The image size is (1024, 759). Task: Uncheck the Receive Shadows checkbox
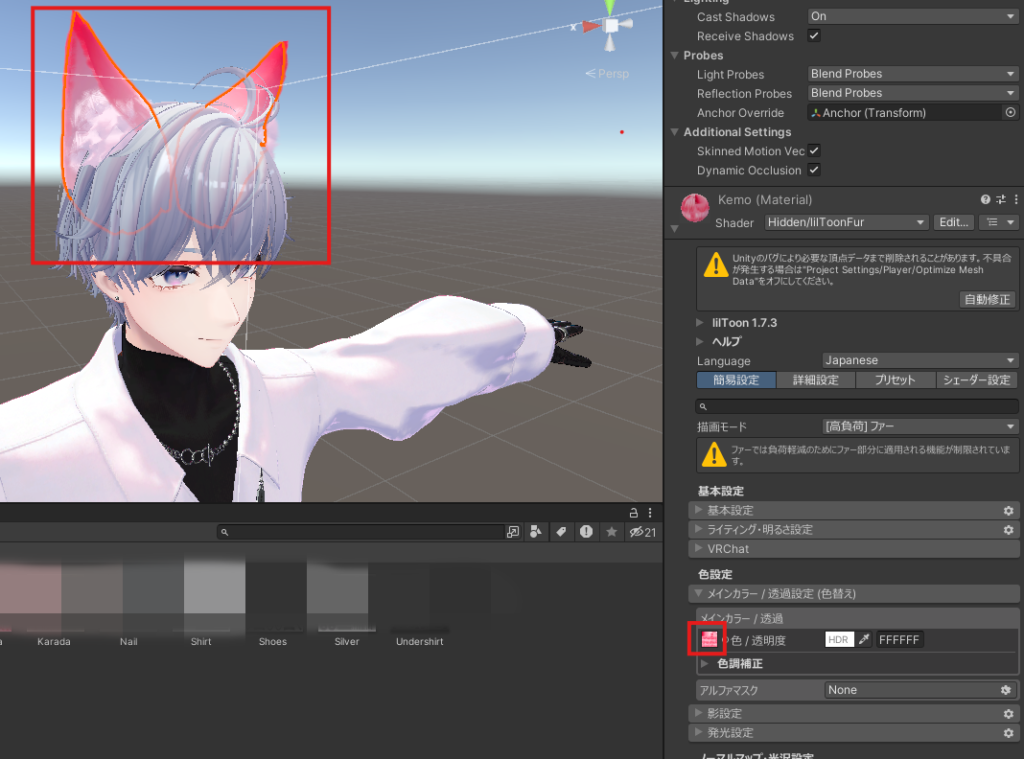pyautogui.click(x=814, y=36)
